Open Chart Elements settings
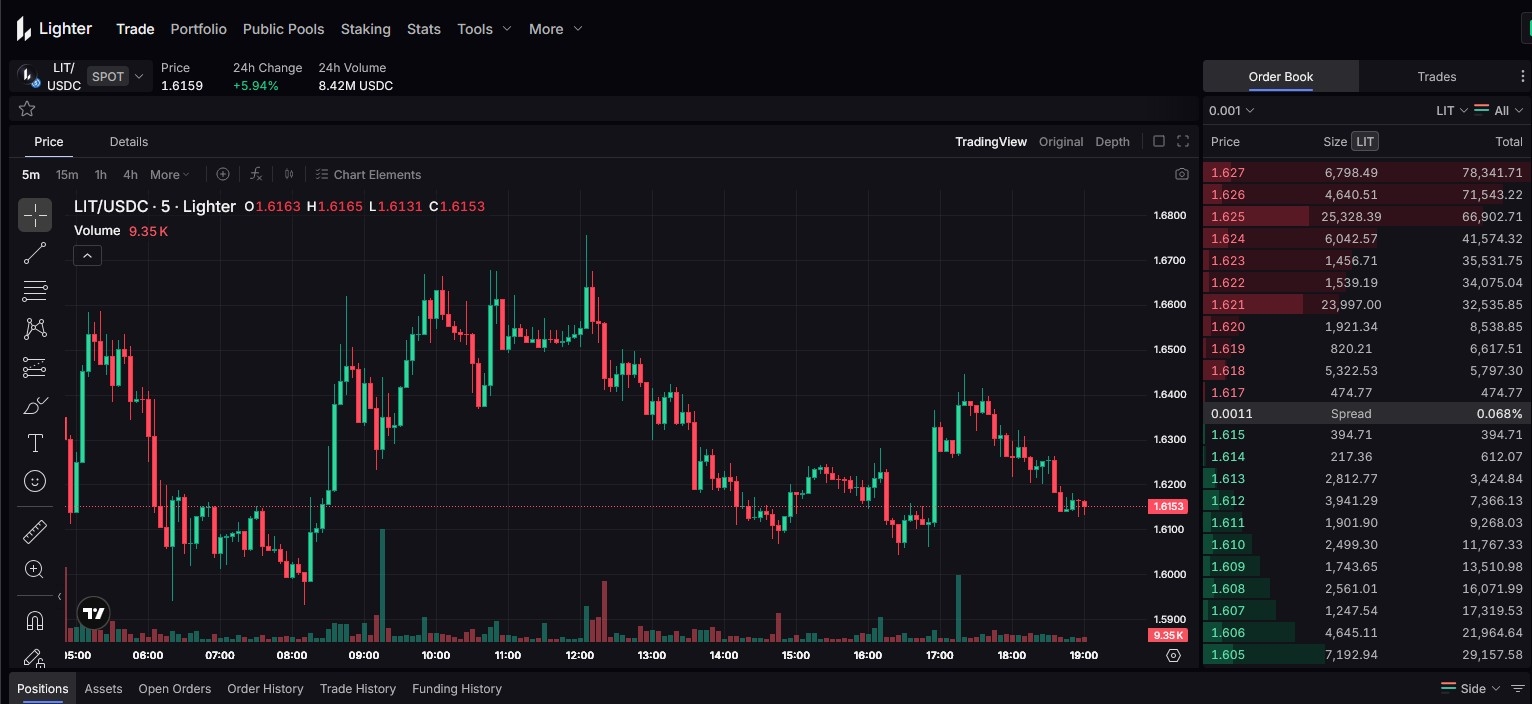The image size is (1532, 704). [x=368, y=174]
